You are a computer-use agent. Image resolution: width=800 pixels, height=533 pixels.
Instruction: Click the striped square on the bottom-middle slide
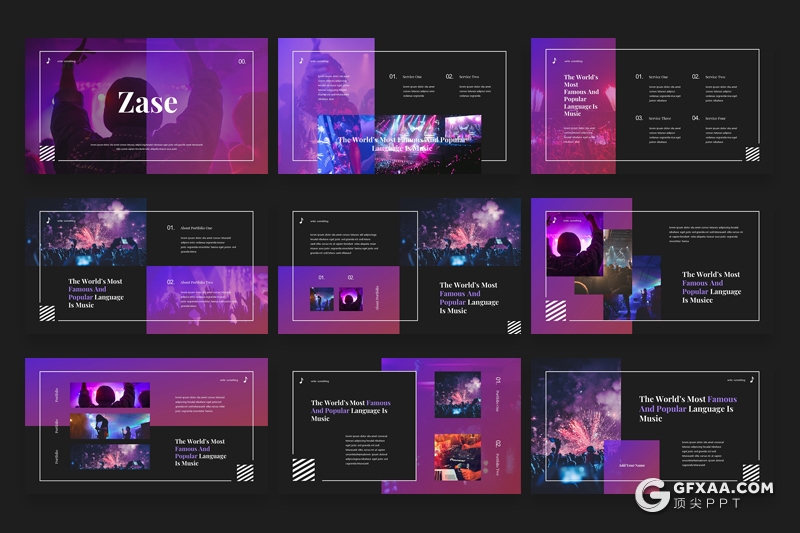coord(303,469)
